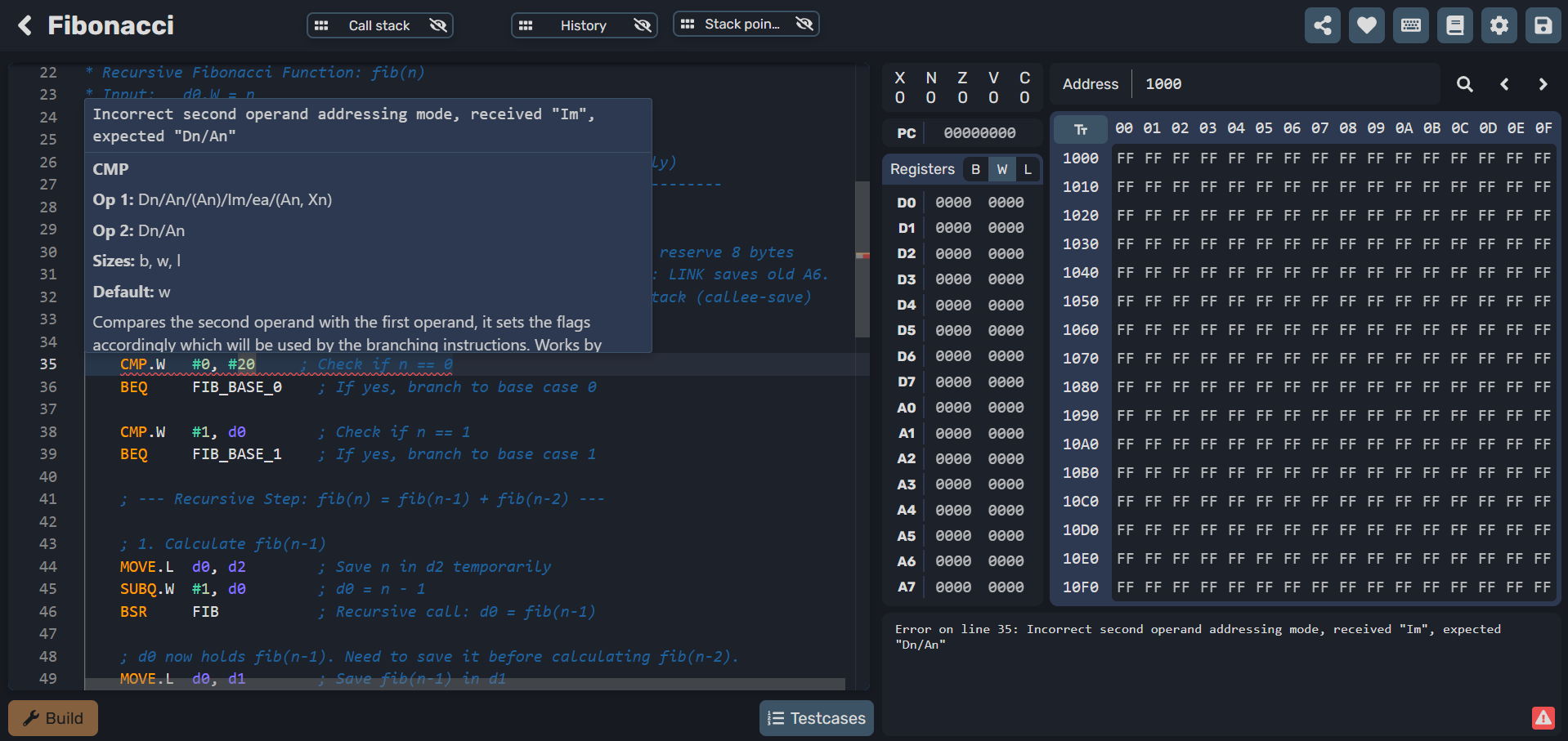This screenshot has height=741, width=1568.
Task: Toggle History visibility eye icon
Action: (x=643, y=25)
